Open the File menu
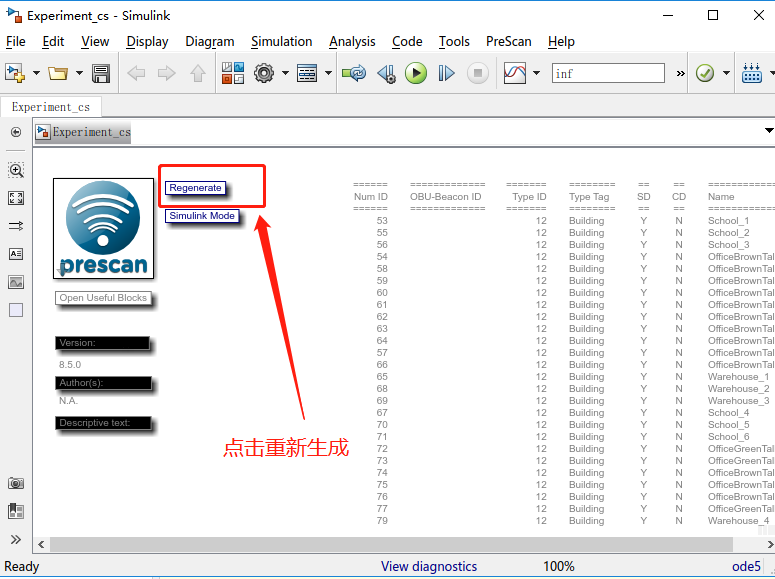The width and height of the screenshot is (775, 579). 16,42
